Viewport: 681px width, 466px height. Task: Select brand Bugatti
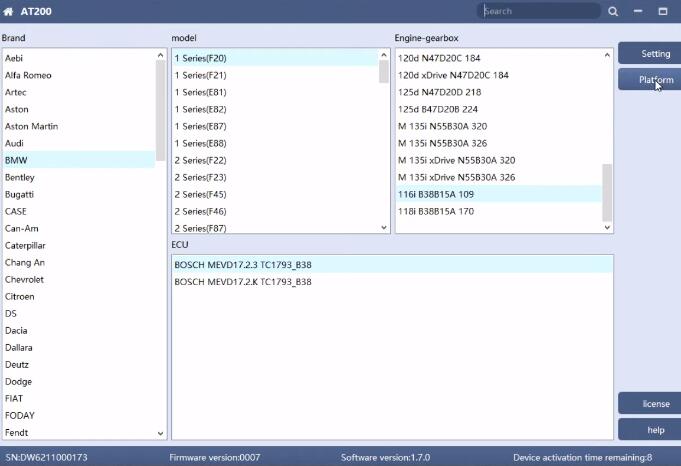coord(79,194)
